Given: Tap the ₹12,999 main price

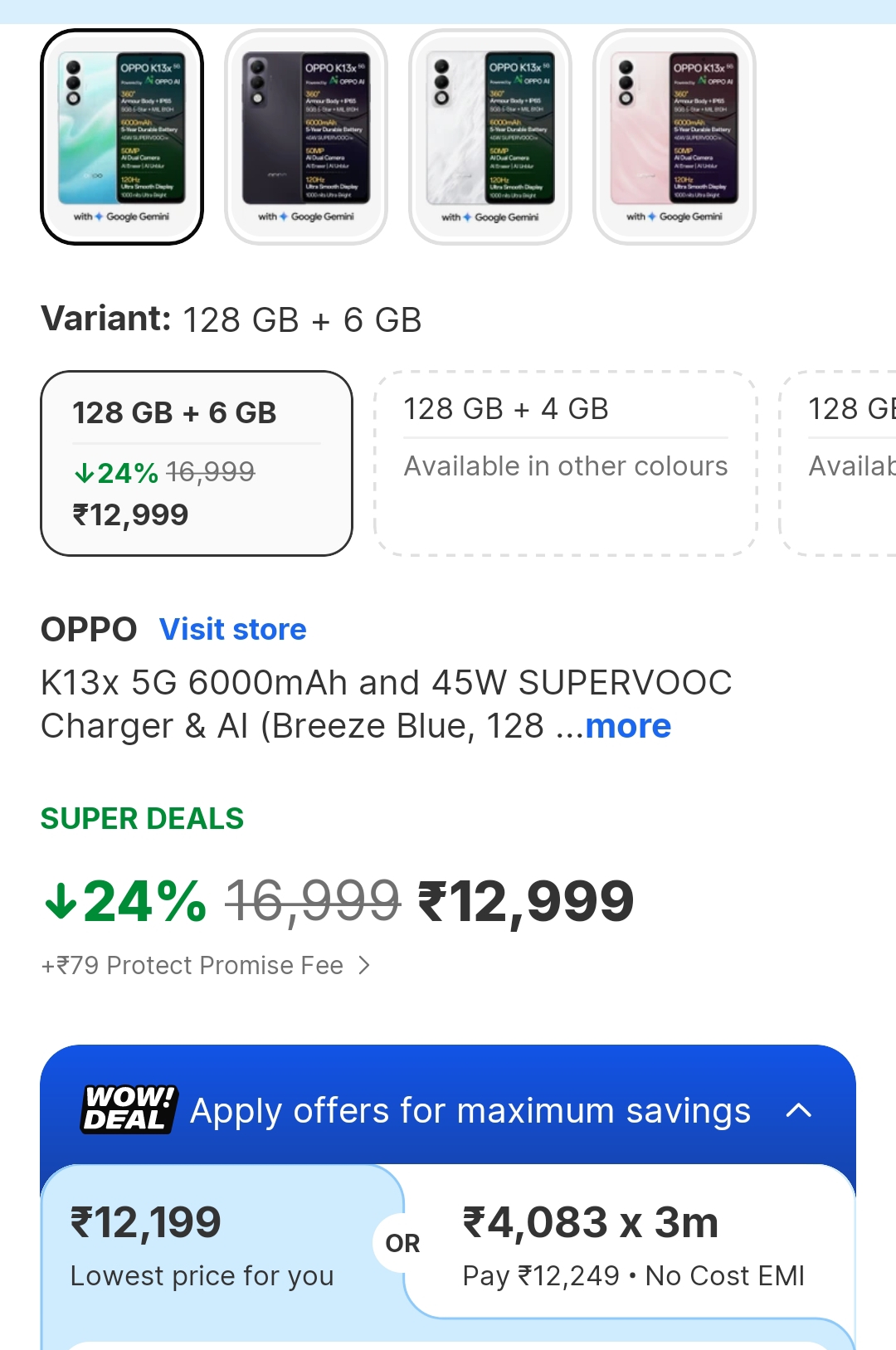Looking at the screenshot, I should (x=526, y=902).
